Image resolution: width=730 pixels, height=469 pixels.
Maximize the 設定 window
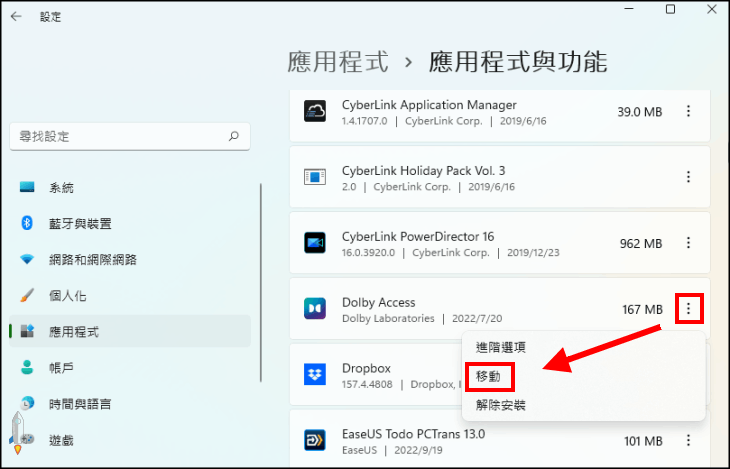tap(670, 9)
